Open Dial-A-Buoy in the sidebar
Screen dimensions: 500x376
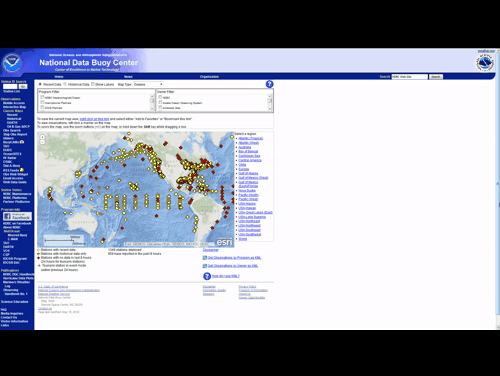[x=12, y=166]
